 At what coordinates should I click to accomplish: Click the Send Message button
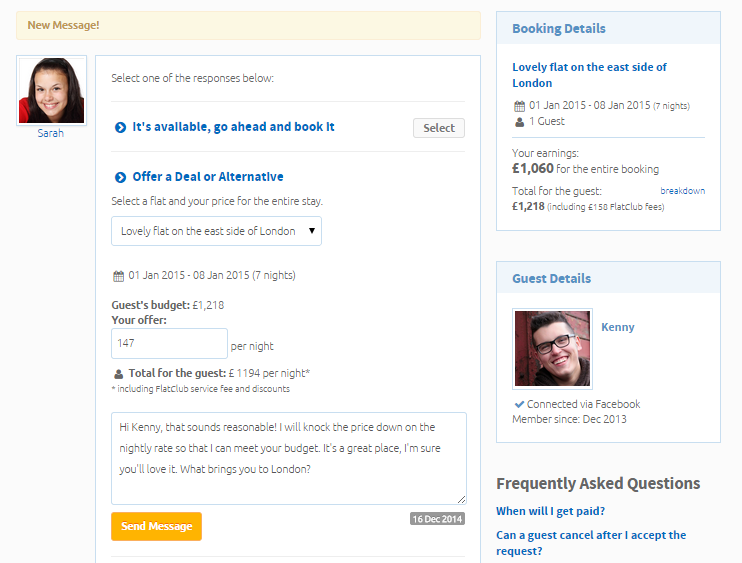pyautogui.click(x=156, y=526)
